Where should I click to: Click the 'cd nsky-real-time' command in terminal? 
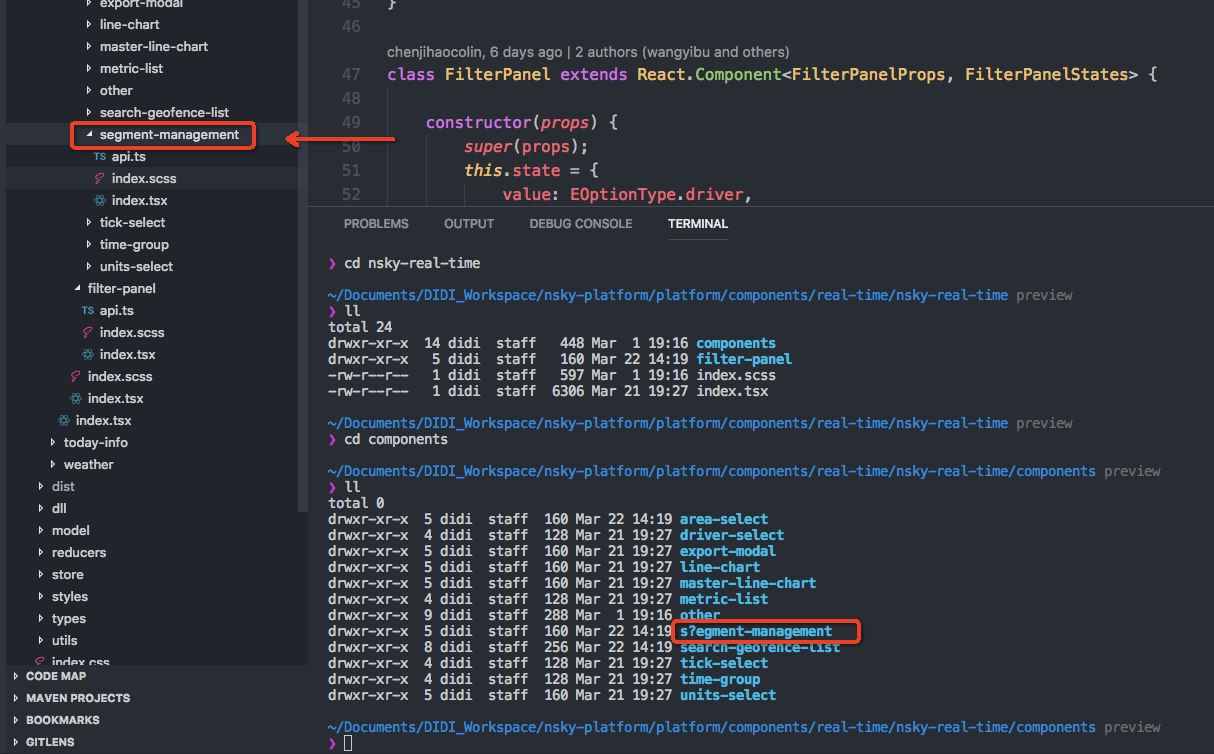[x=412, y=263]
